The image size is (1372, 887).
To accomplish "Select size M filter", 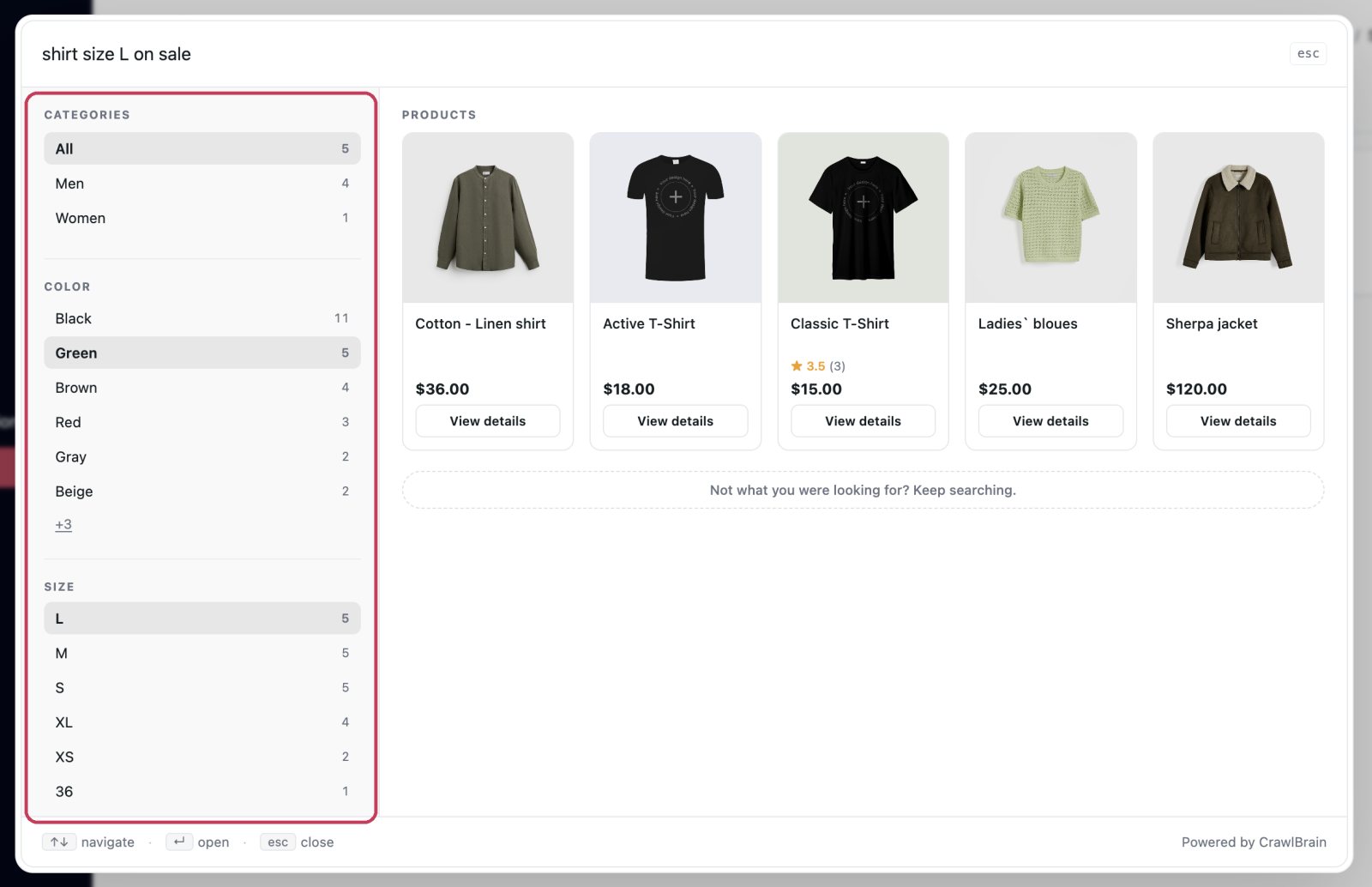I will click(202, 653).
